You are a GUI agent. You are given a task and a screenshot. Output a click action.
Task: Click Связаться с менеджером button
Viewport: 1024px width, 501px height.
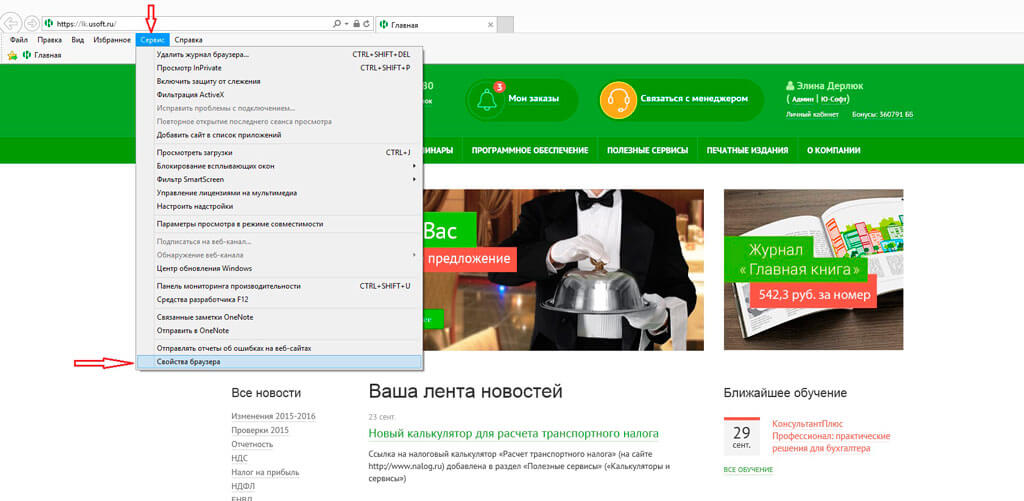[681, 99]
